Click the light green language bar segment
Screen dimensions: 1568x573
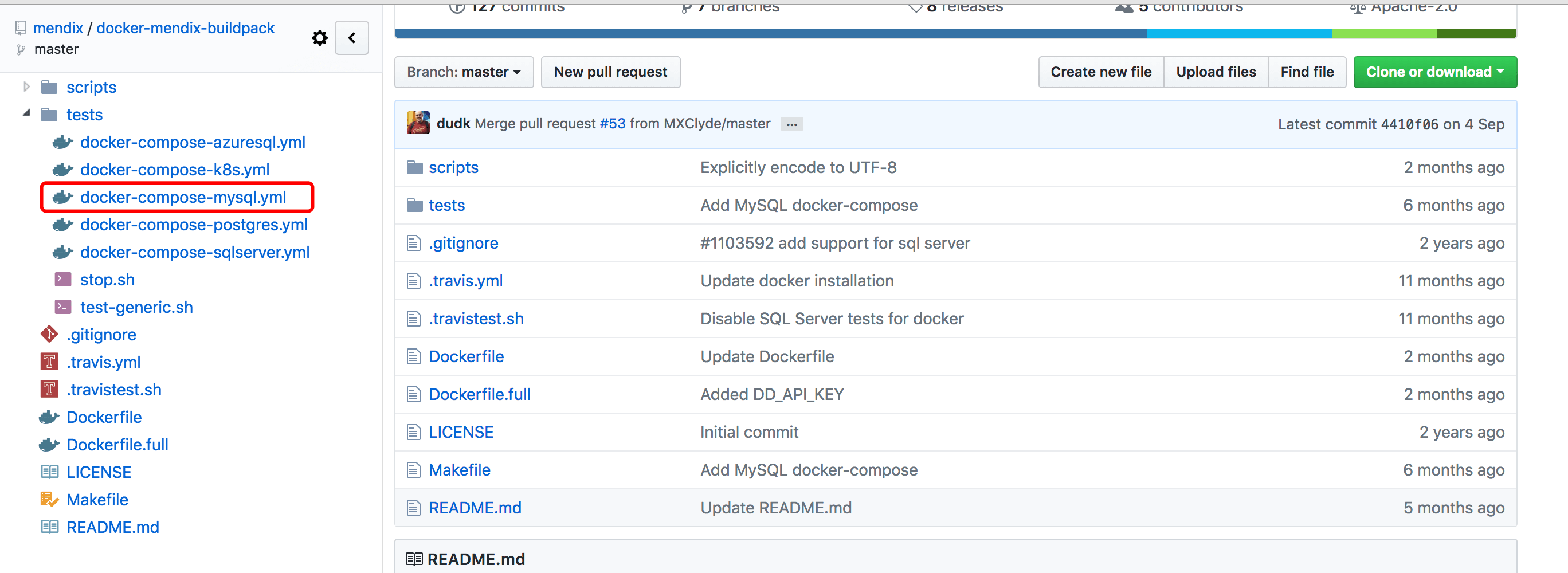(x=1384, y=33)
